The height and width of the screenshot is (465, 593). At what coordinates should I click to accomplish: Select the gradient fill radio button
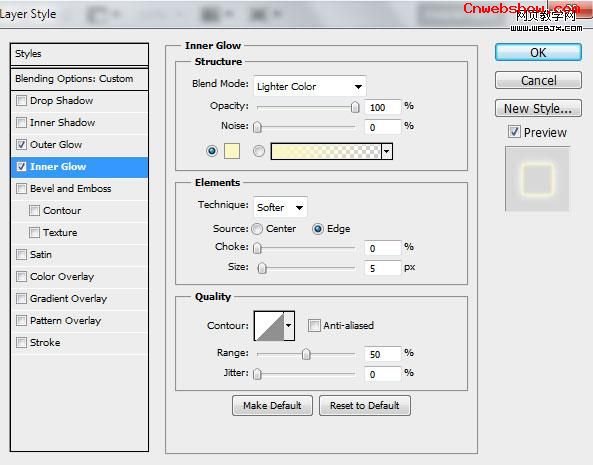tap(259, 151)
